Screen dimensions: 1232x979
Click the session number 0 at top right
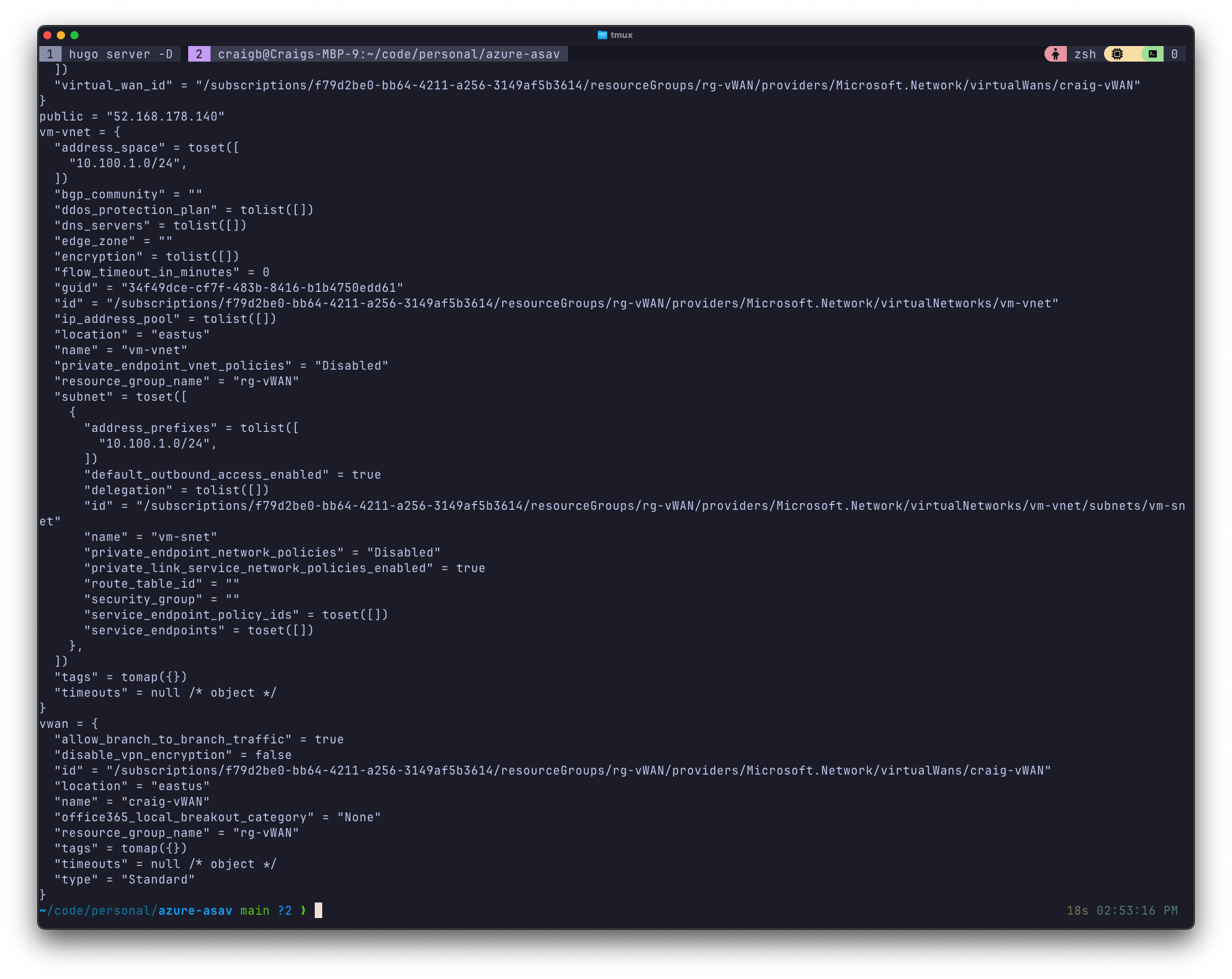1174,54
